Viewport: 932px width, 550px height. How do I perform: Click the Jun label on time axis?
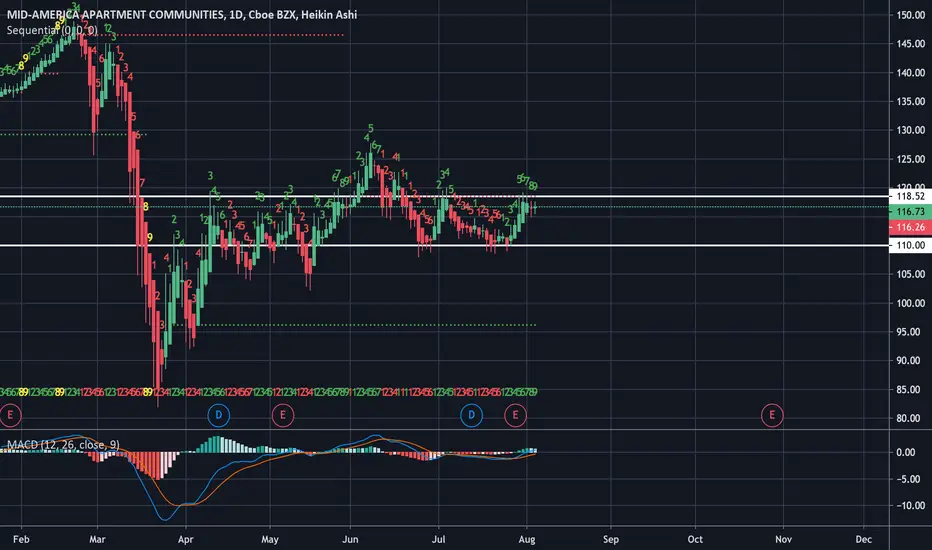[x=350, y=539]
